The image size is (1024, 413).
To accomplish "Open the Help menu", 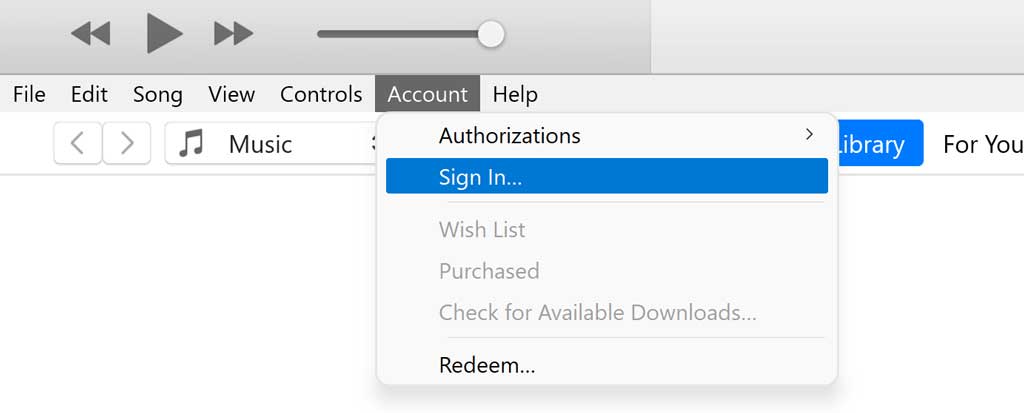I will click(x=515, y=94).
